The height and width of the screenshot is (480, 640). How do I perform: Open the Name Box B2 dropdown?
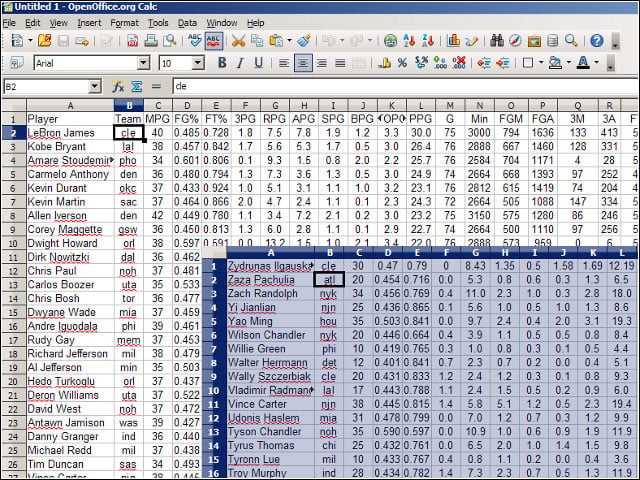point(94,86)
